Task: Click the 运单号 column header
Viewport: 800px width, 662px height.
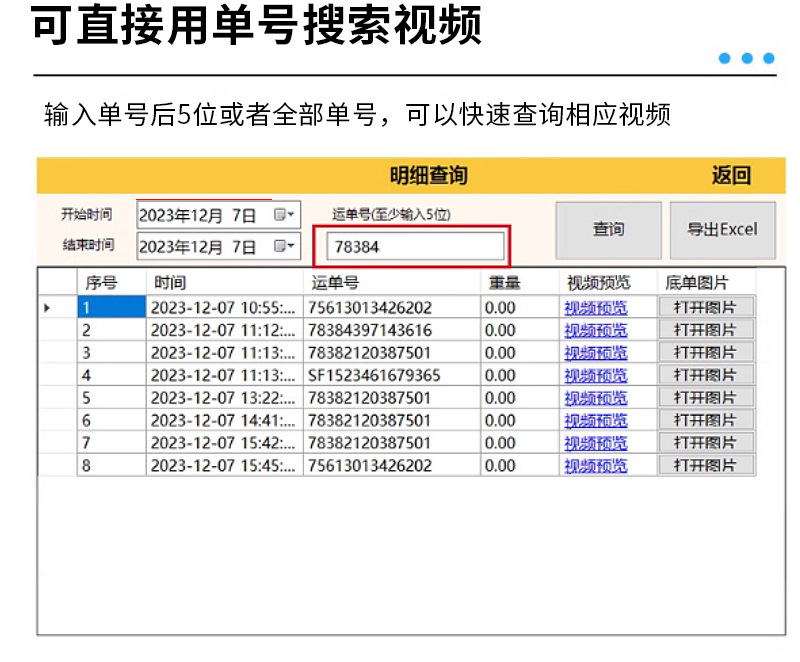Action: [x=392, y=283]
